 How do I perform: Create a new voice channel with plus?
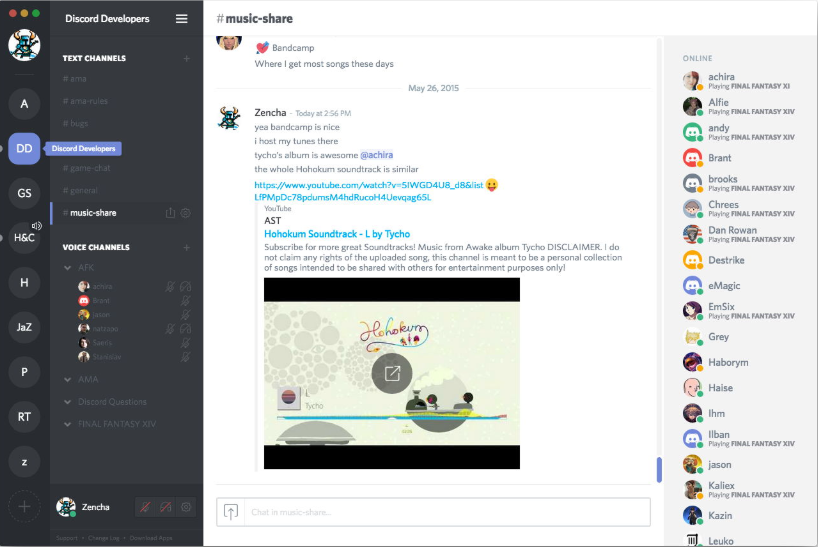point(186,248)
